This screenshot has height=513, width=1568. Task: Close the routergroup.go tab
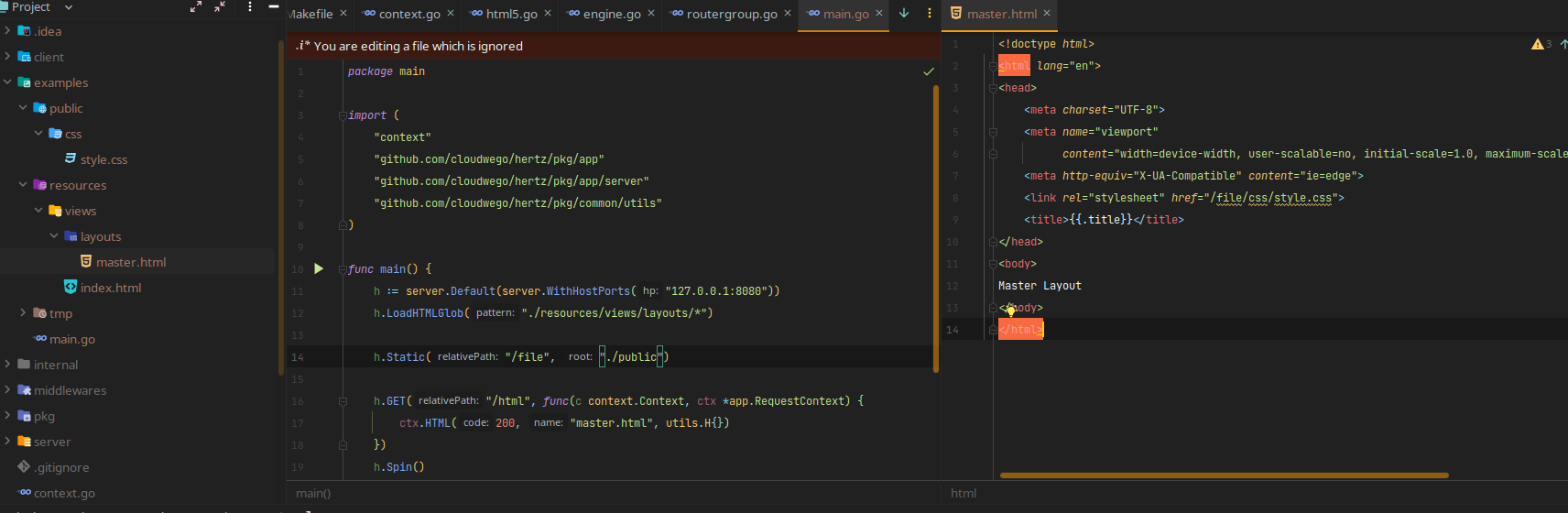click(x=788, y=13)
